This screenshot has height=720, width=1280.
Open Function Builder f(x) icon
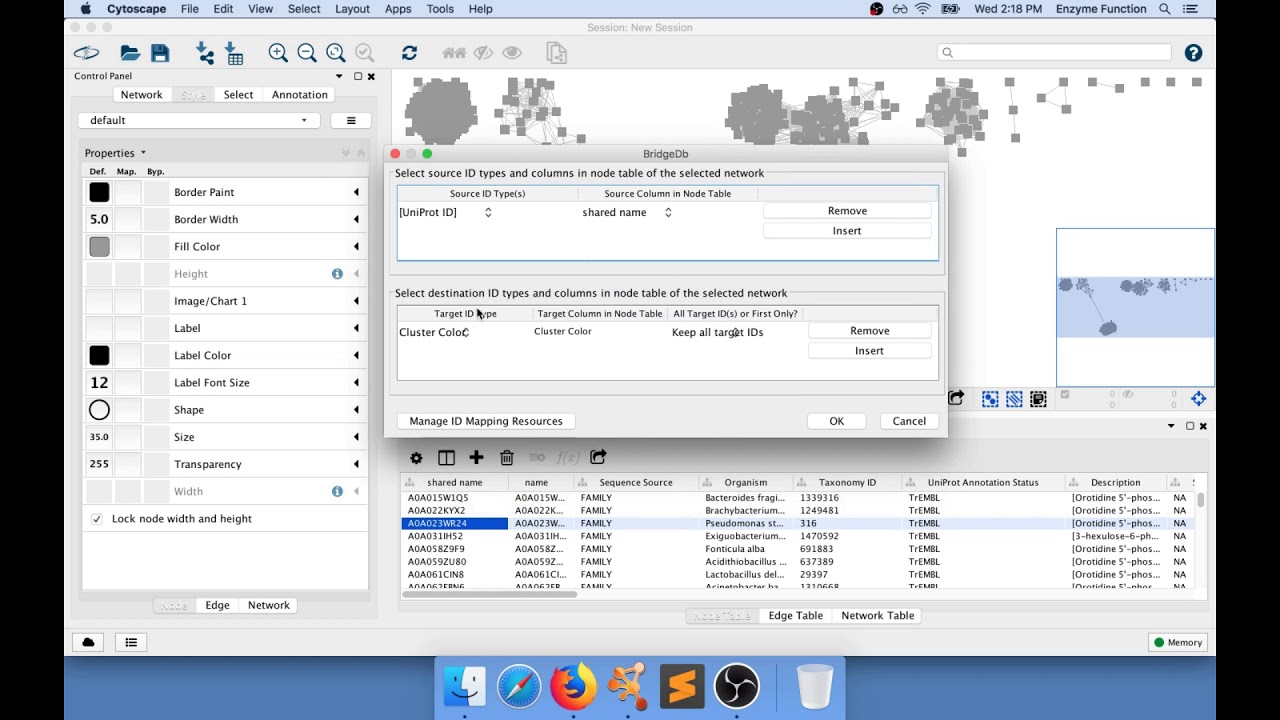[568, 458]
